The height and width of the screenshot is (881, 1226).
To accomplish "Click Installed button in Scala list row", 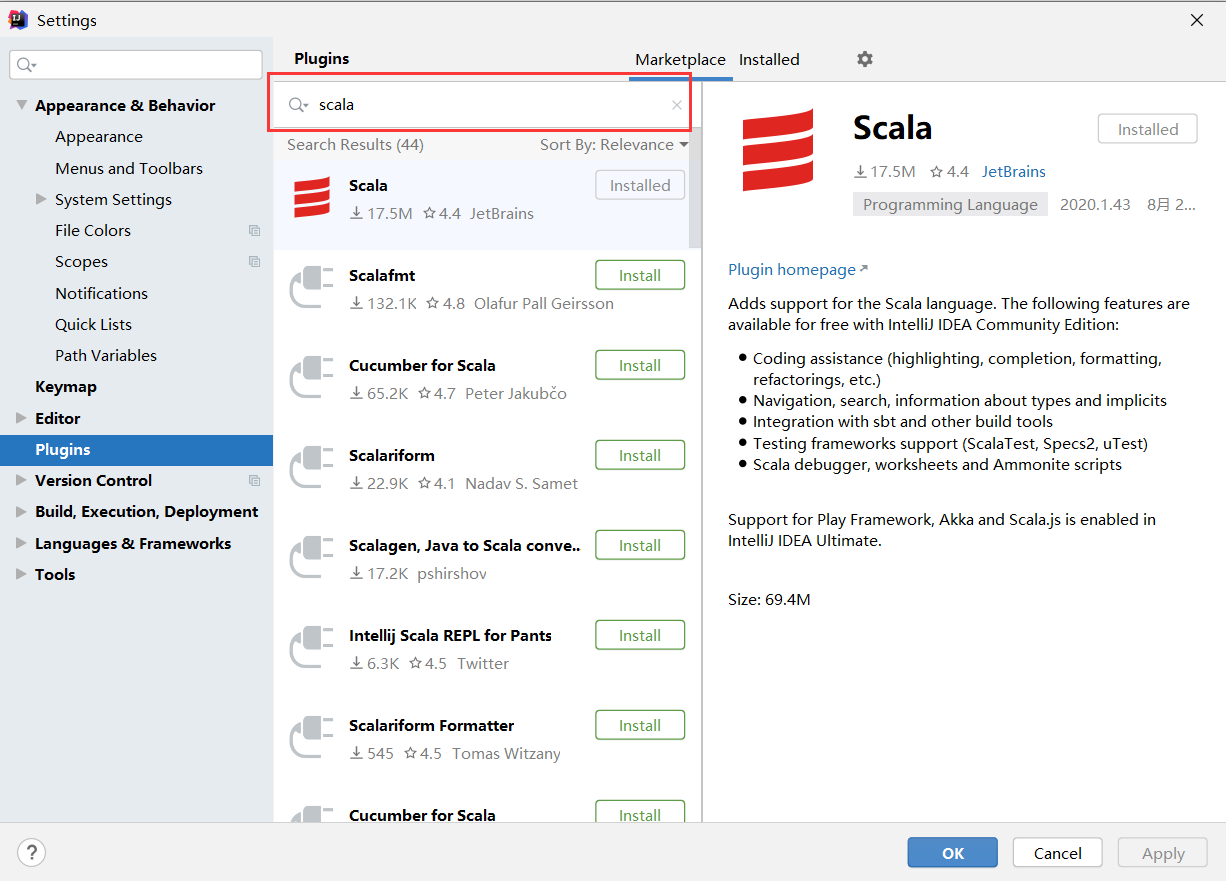I will tap(640, 185).
